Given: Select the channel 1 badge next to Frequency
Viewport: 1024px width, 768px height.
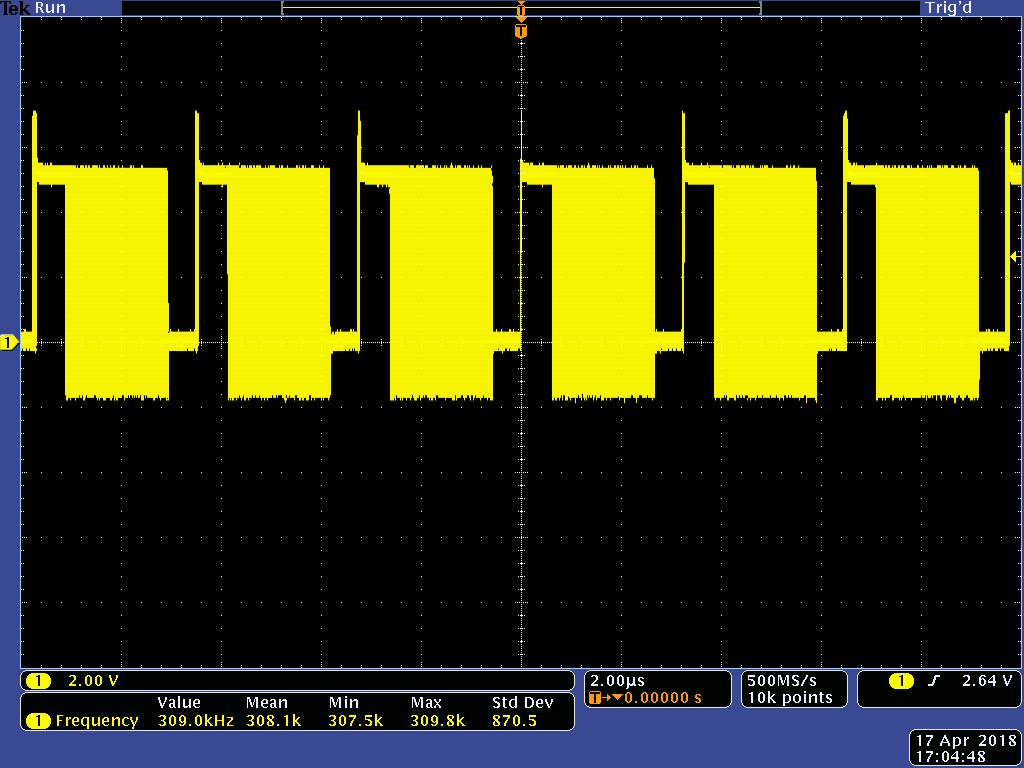Looking at the screenshot, I should point(38,721).
